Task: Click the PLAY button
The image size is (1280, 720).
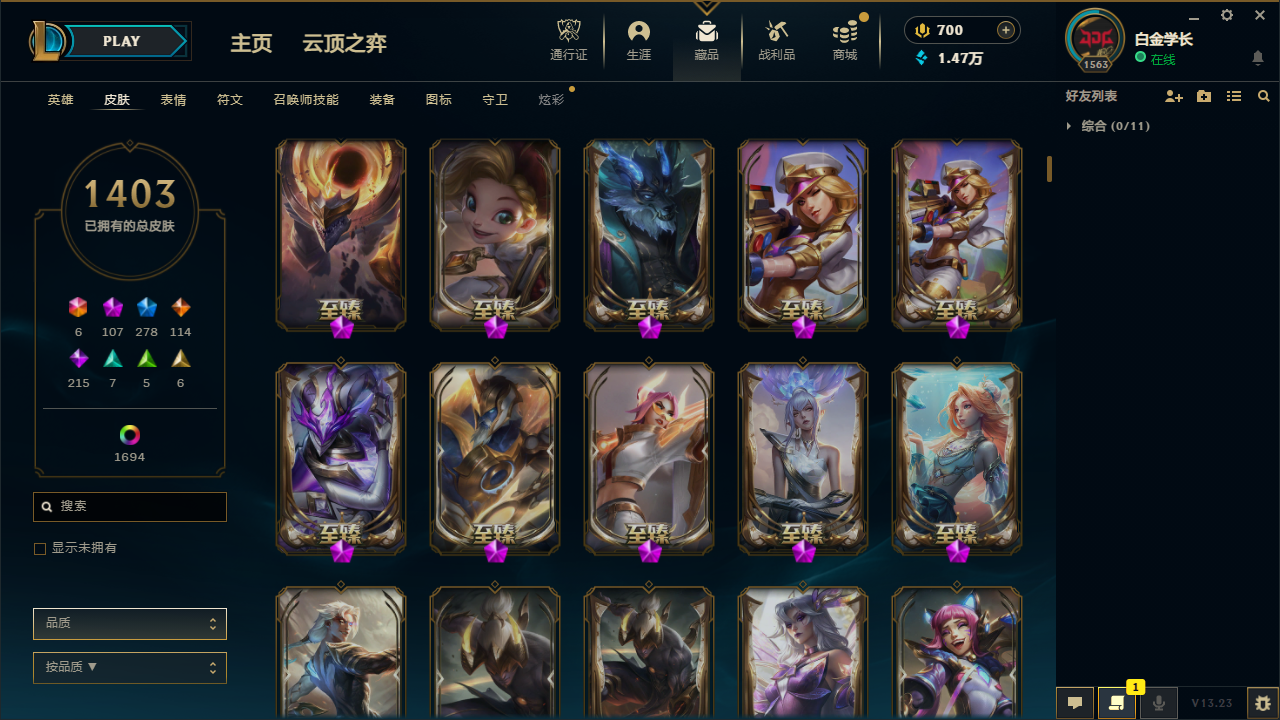Action: click(x=122, y=41)
